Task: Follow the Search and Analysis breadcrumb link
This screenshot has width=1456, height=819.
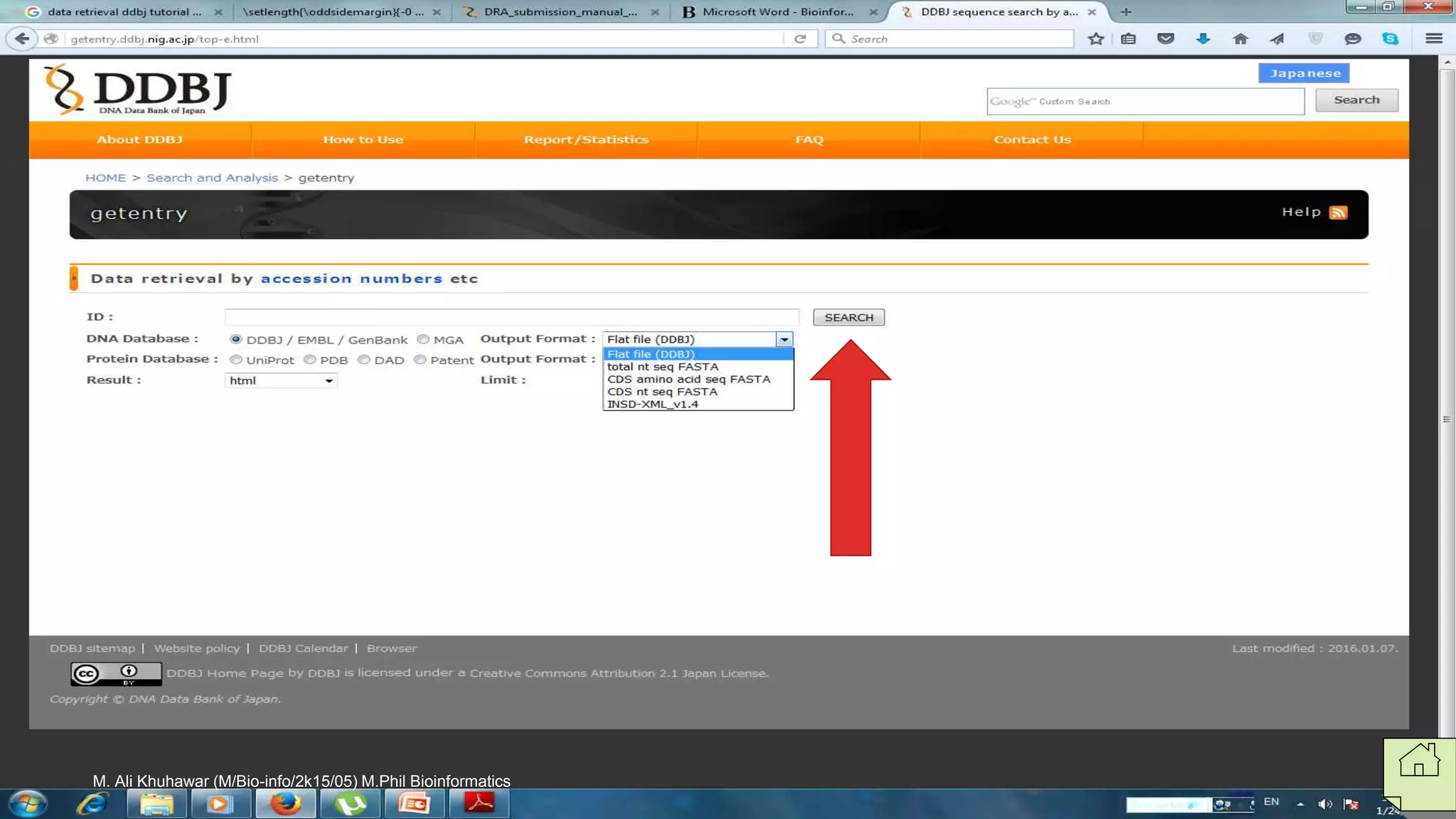Action: 212,178
